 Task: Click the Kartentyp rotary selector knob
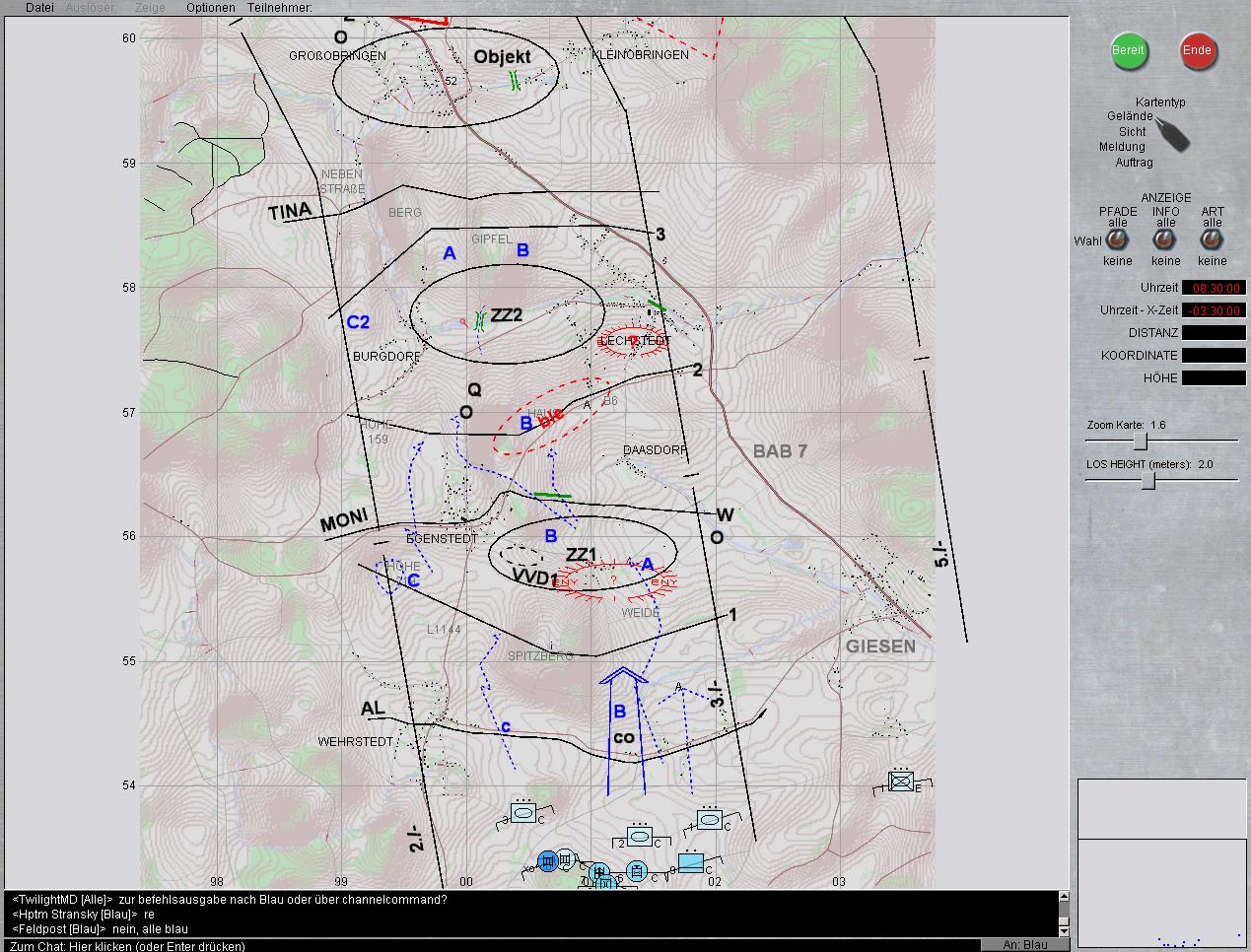click(1172, 133)
